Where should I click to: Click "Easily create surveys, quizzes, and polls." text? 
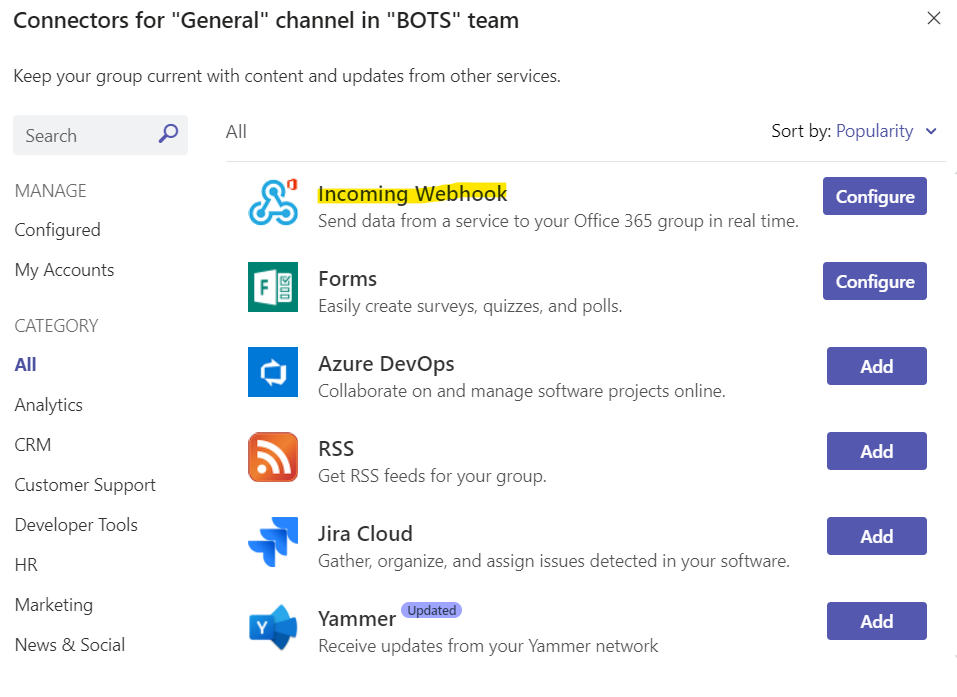pyautogui.click(x=470, y=306)
